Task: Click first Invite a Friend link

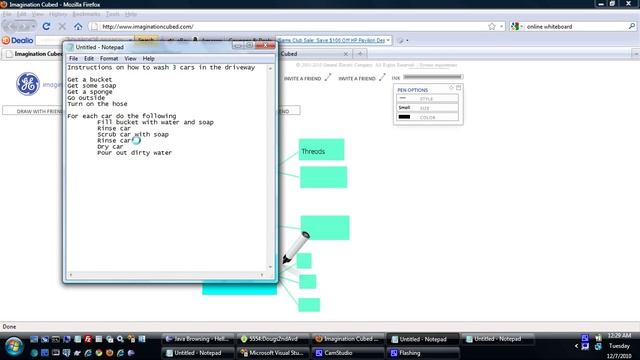Action: pyautogui.click(x=302, y=78)
